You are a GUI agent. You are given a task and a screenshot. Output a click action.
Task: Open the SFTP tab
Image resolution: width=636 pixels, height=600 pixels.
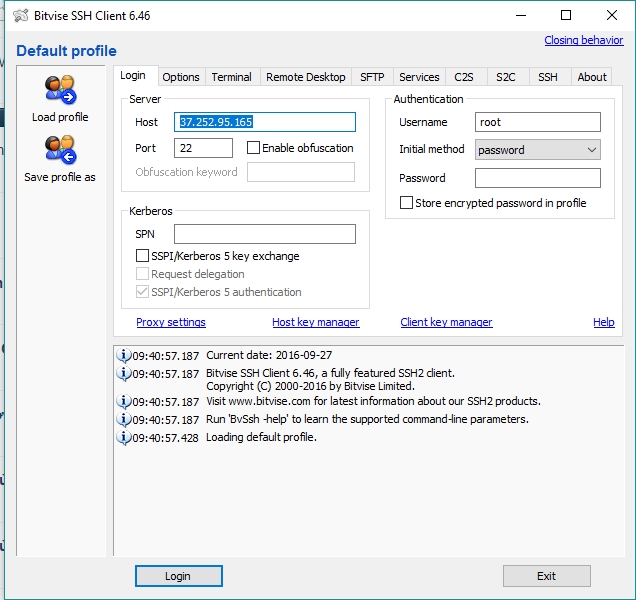(x=372, y=77)
